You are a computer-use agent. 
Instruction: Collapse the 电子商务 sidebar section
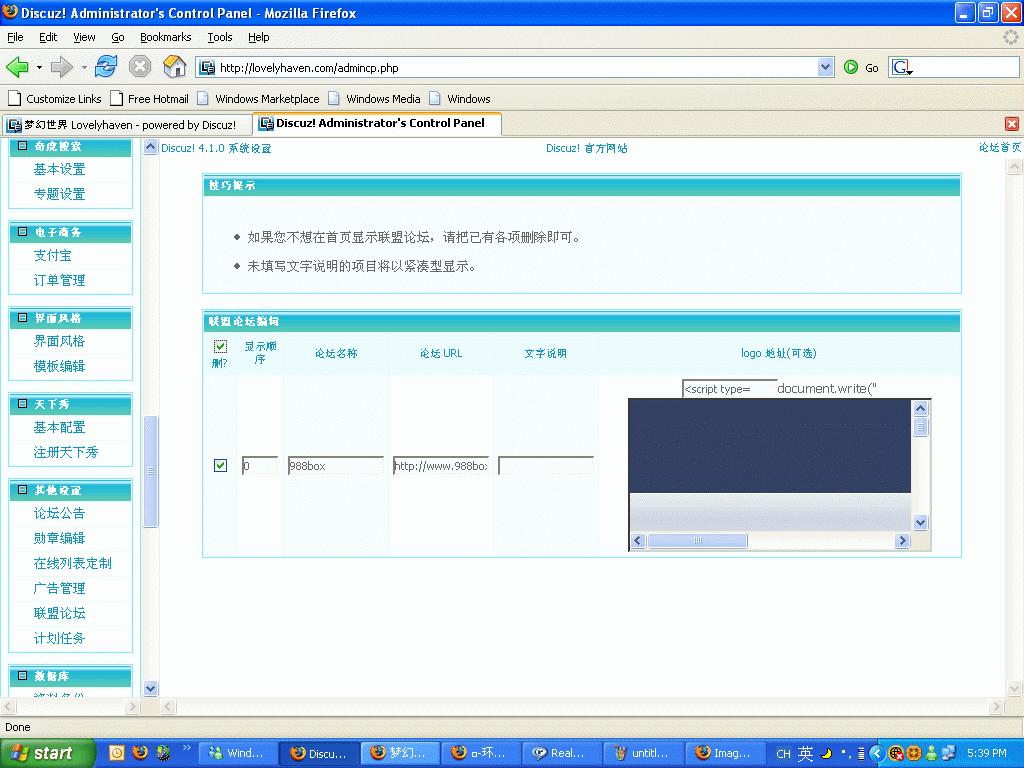click(x=22, y=232)
